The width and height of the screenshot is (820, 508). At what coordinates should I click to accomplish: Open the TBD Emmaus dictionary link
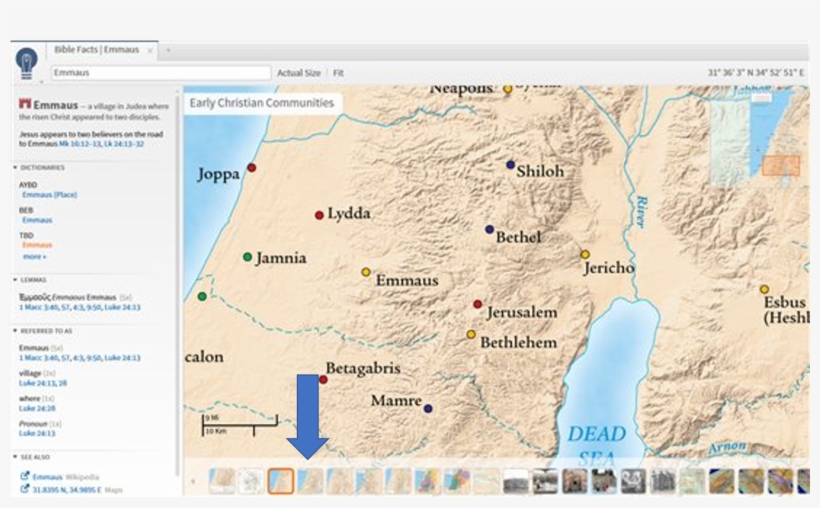click(x=37, y=245)
